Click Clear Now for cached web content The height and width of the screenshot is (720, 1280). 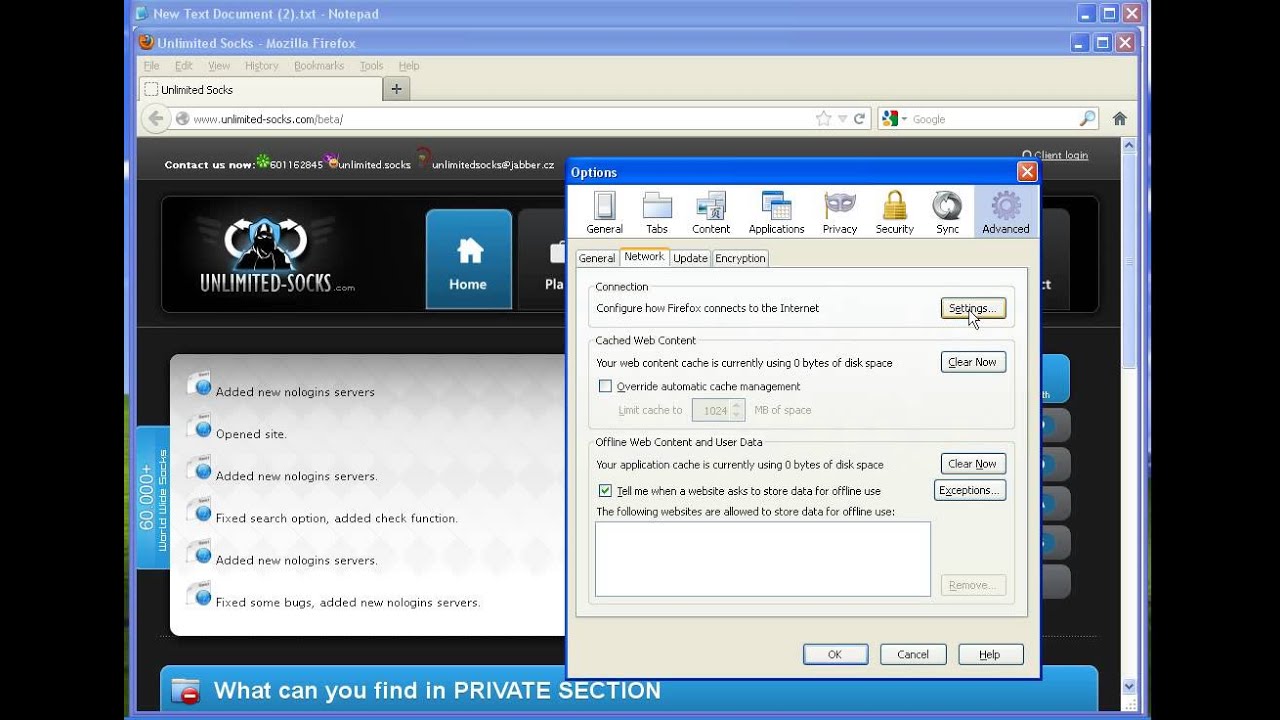[x=973, y=362]
